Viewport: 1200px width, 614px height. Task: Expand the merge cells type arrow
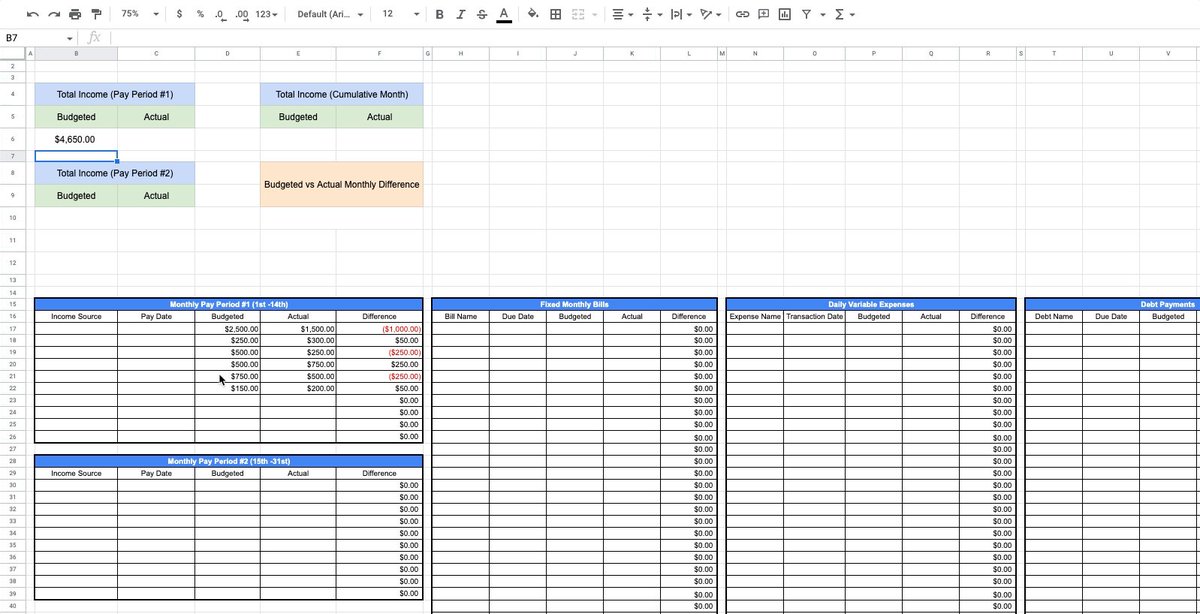pyautogui.click(x=595, y=14)
